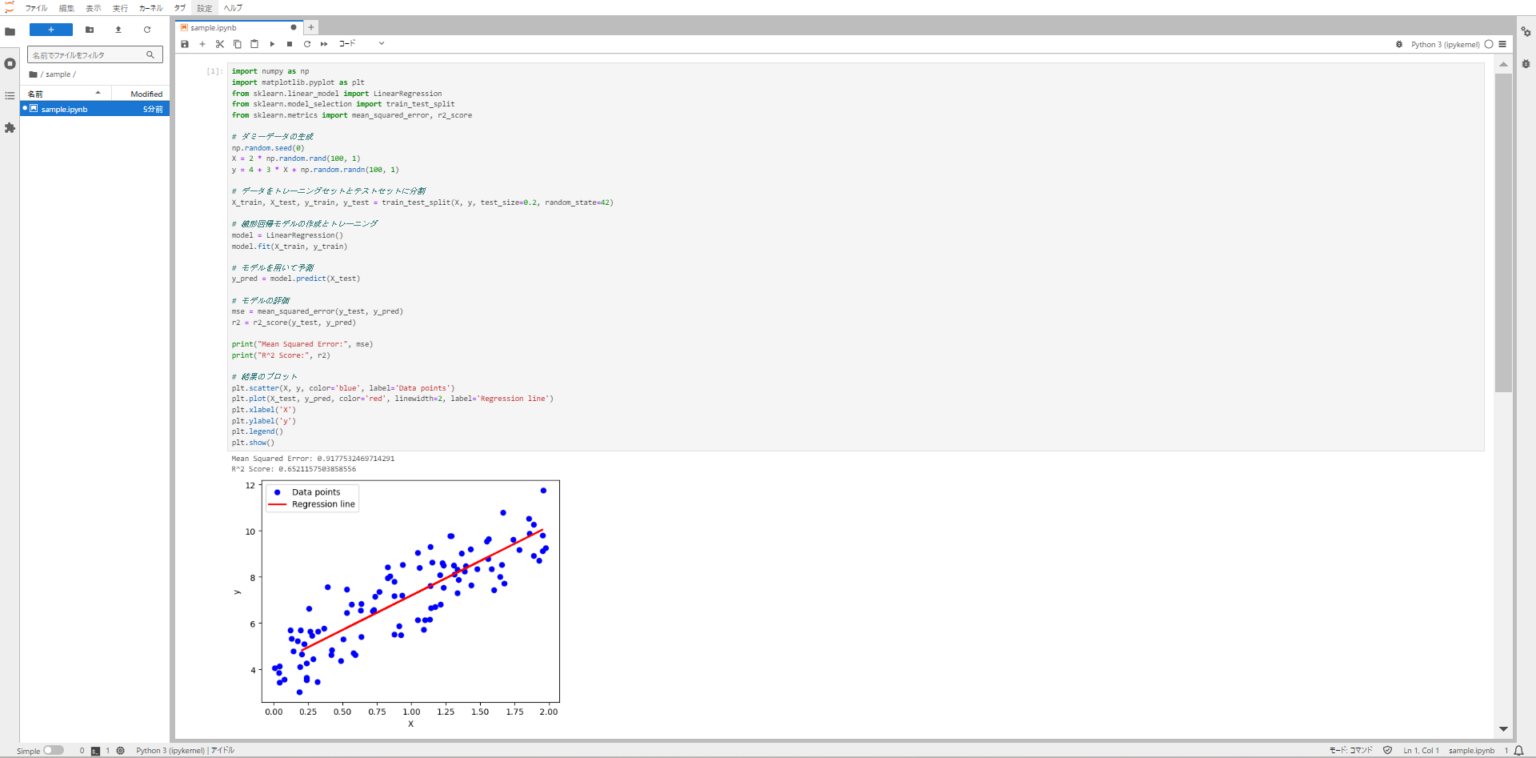Viewport: 1536px width, 758px height.
Task: Open the Extension Manager puzzle icon
Action: pos(10,128)
